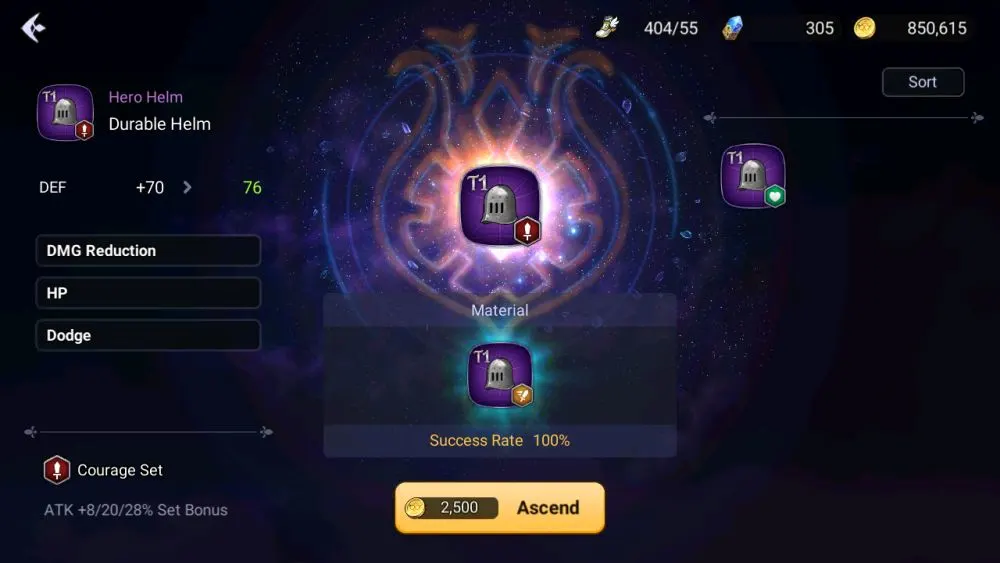
Task: Tap the back arrow icon
Action: click(33, 28)
